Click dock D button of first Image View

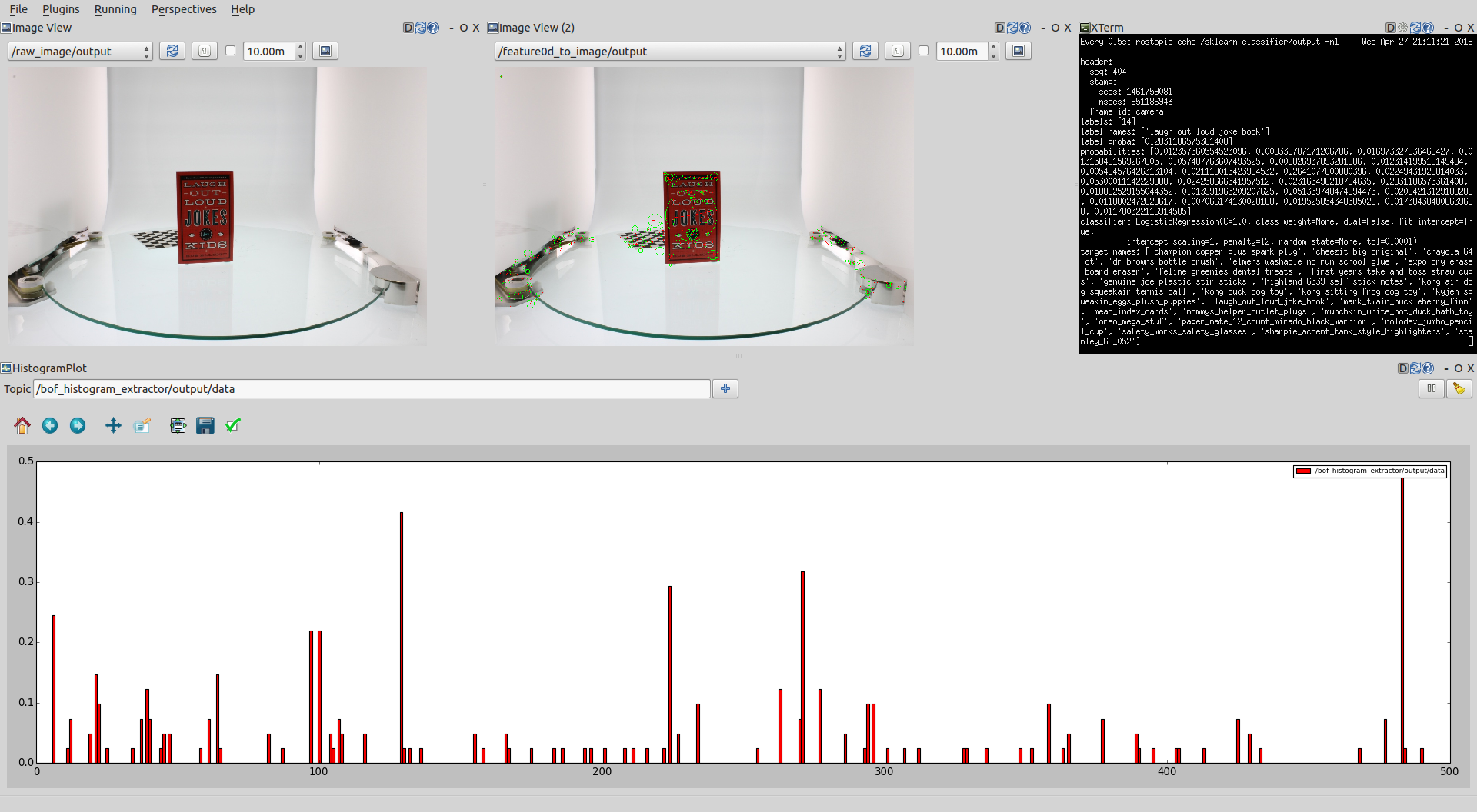pos(408,28)
